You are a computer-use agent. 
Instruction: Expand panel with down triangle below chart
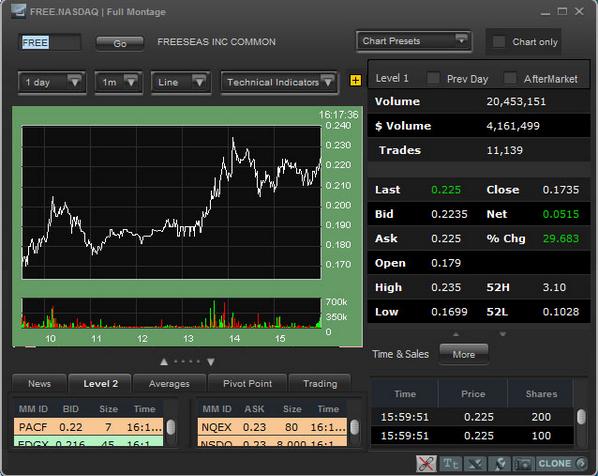[211, 362]
